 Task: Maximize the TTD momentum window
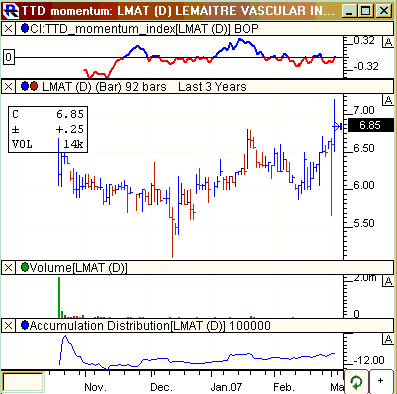click(x=366, y=11)
